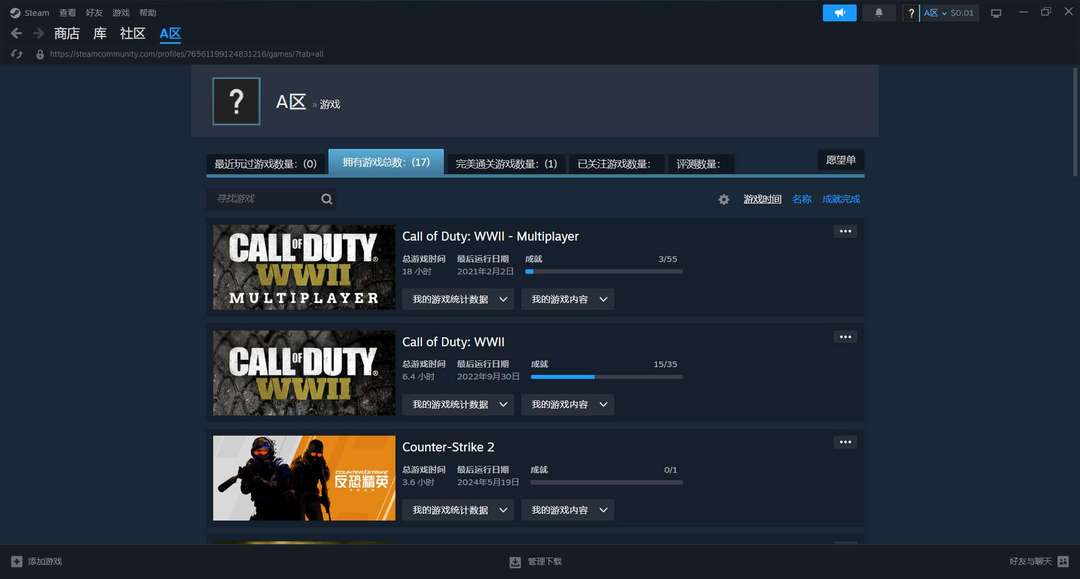This screenshot has width=1080, height=579.
Task: Open notifications bell
Action: [879, 13]
